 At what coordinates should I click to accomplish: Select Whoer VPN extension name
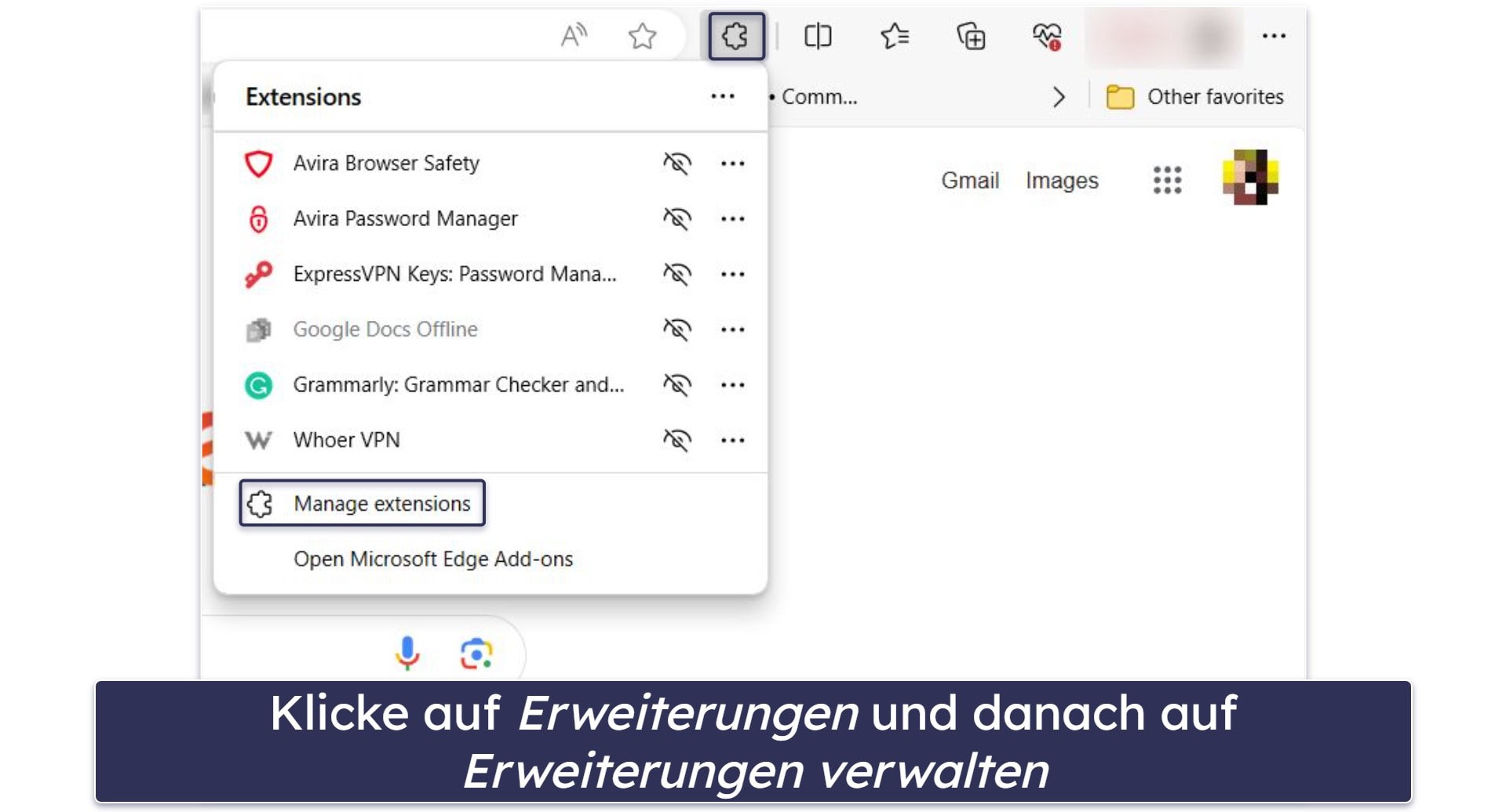[x=346, y=440]
